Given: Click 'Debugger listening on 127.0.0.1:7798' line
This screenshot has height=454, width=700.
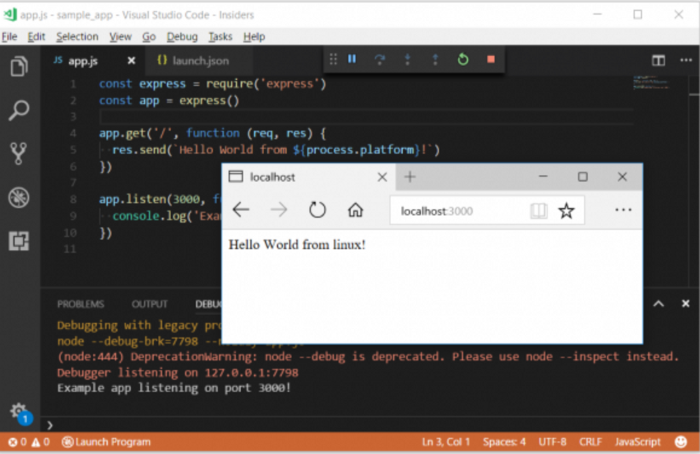Looking at the screenshot, I should [x=178, y=372].
